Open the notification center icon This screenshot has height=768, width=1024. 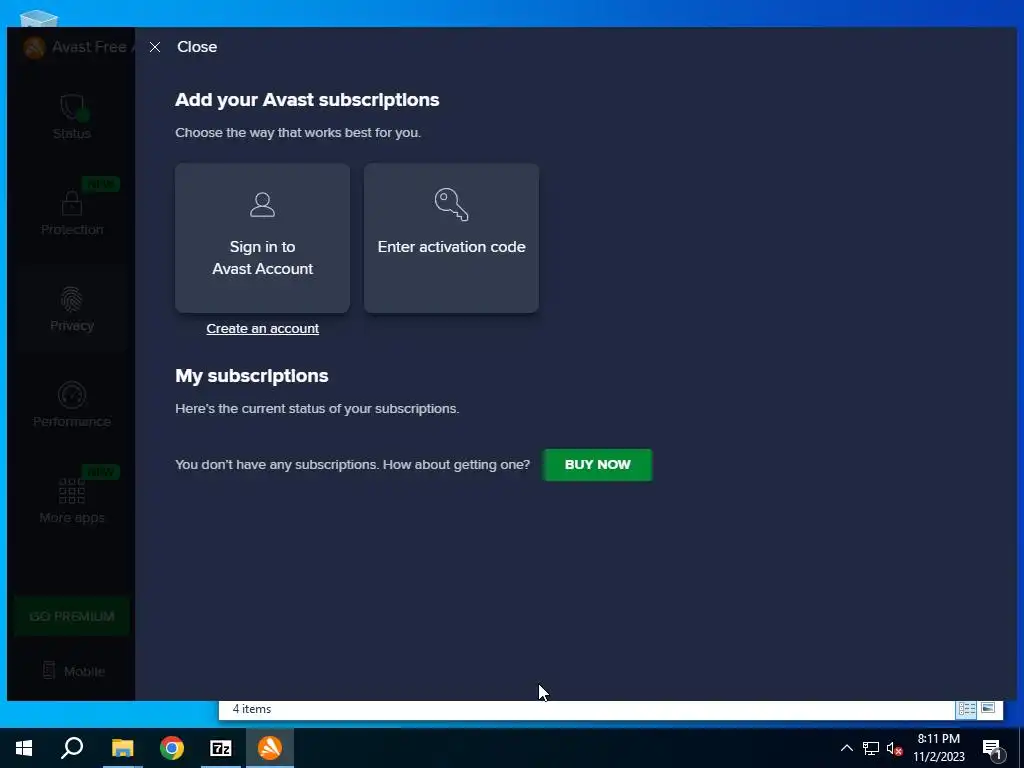(991, 749)
